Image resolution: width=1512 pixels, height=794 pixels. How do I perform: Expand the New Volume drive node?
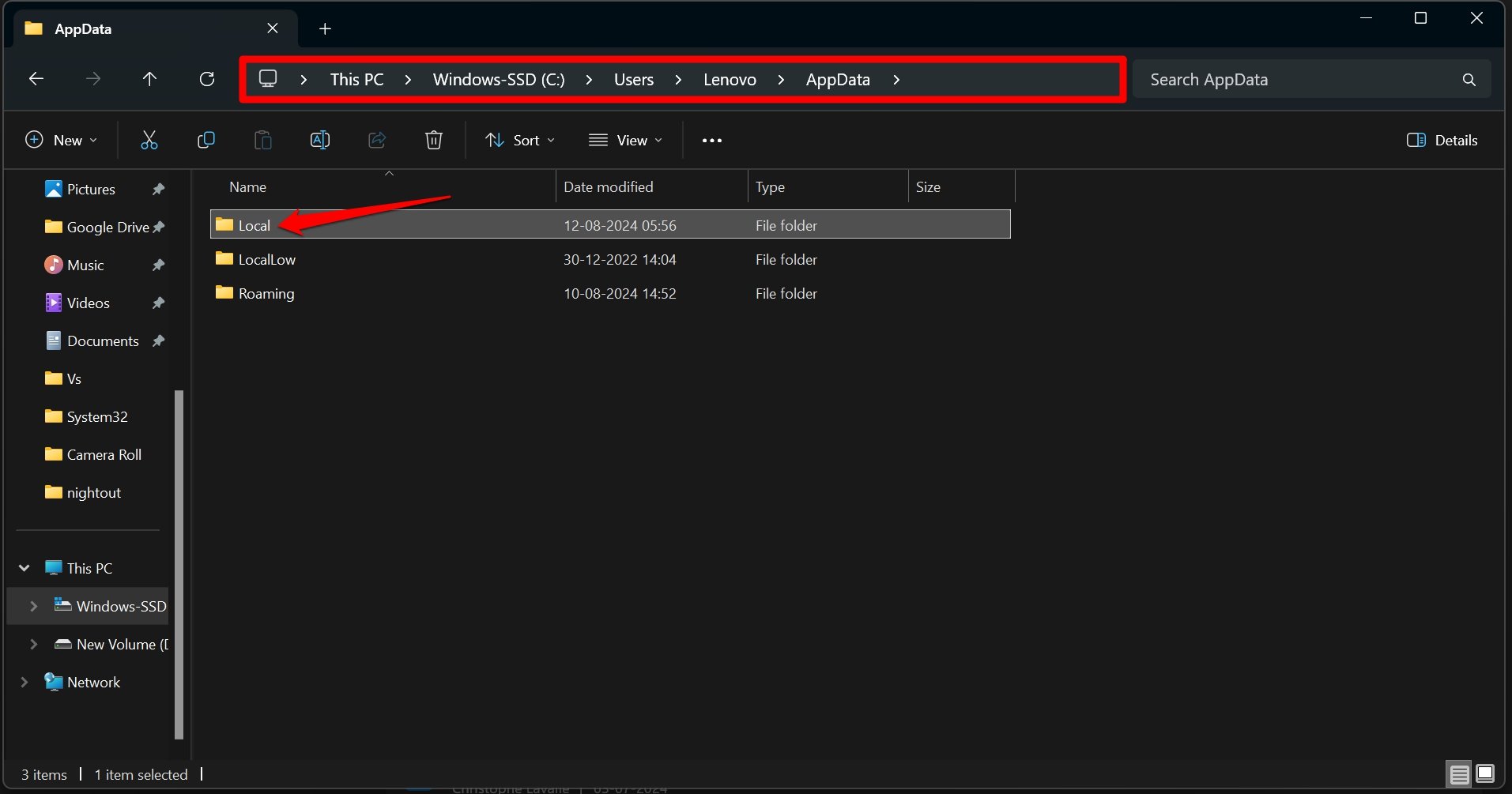coord(33,644)
